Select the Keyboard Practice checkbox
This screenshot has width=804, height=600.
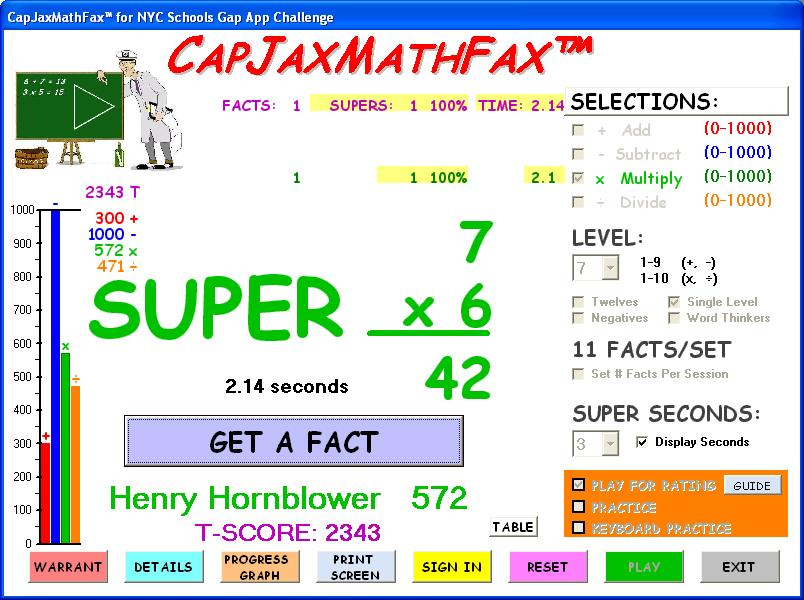click(578, 528)
